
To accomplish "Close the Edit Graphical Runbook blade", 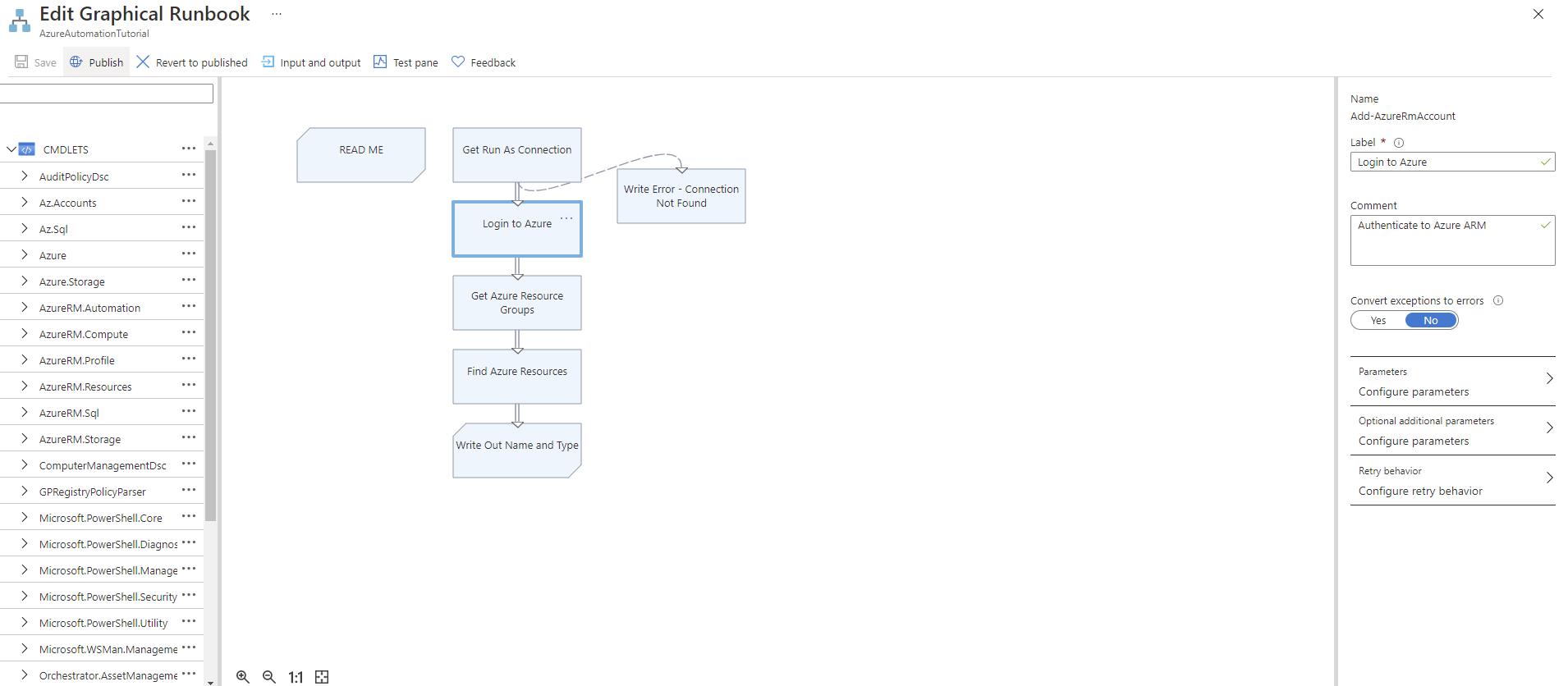I will coord(1538,14).
